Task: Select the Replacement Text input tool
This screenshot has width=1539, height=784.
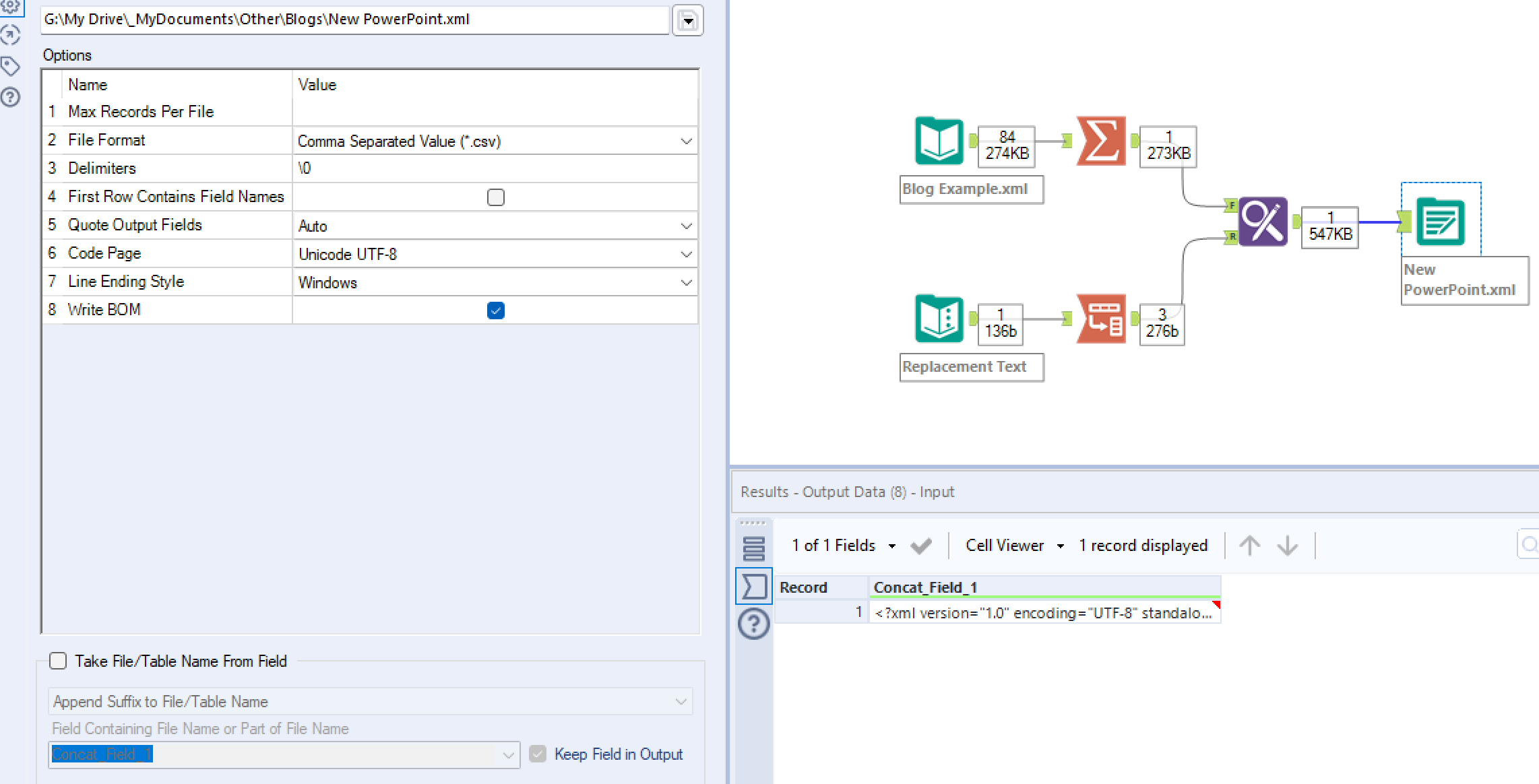Action: (x=939, y=319)
